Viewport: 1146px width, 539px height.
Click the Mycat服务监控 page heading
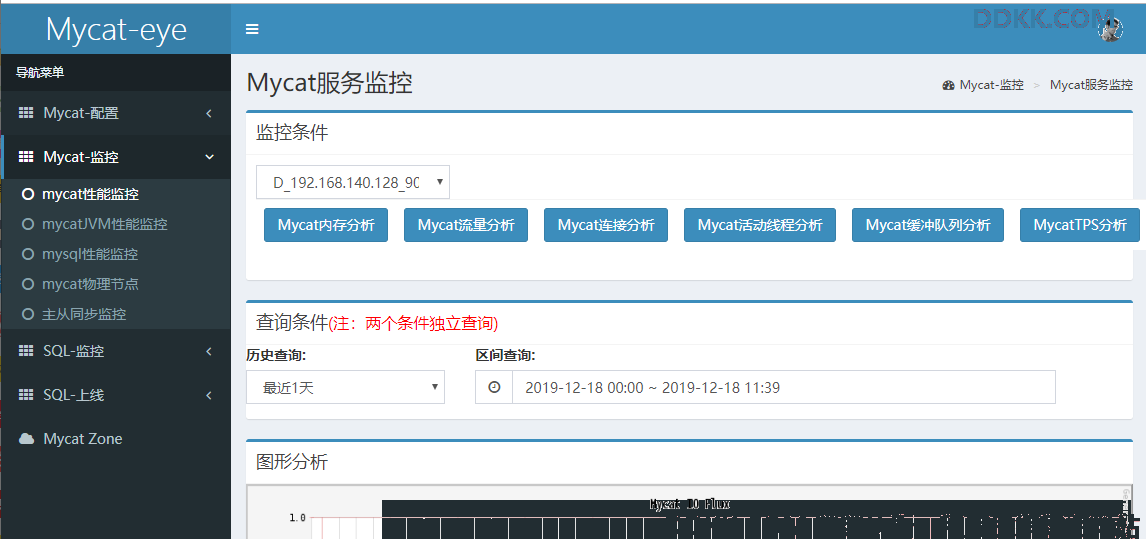(x=330, y=83)
